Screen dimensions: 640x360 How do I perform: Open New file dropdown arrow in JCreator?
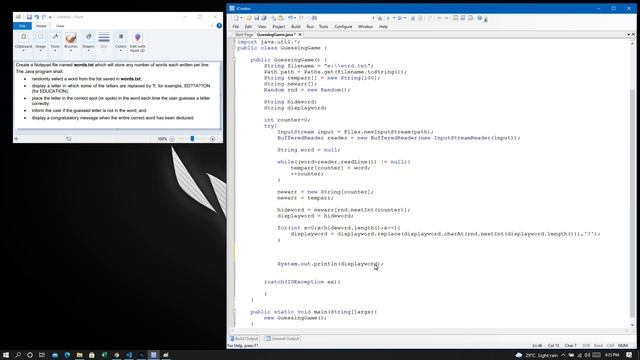[x=241, y=18]
